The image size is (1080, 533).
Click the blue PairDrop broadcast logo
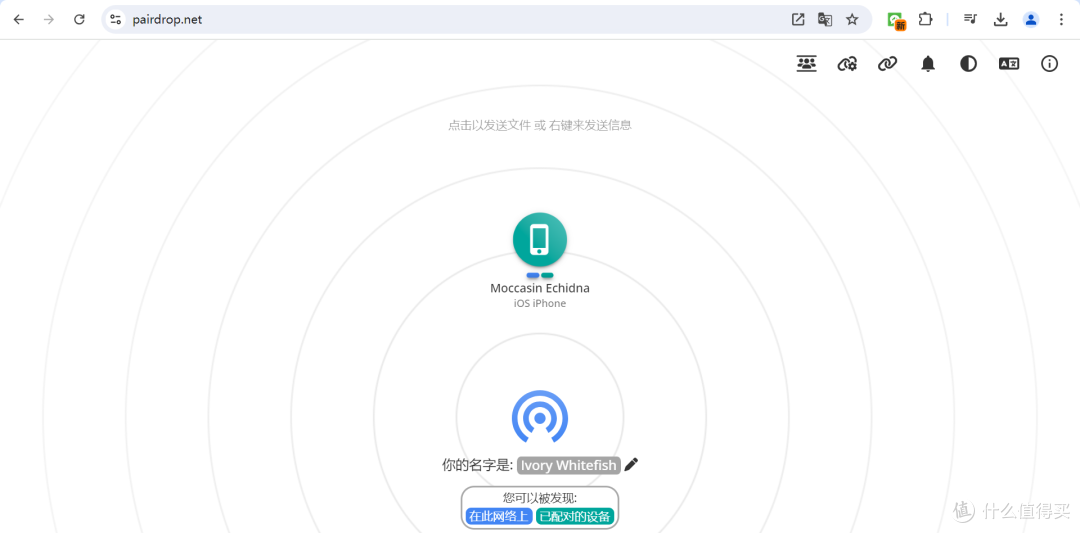tap(540, 417)
